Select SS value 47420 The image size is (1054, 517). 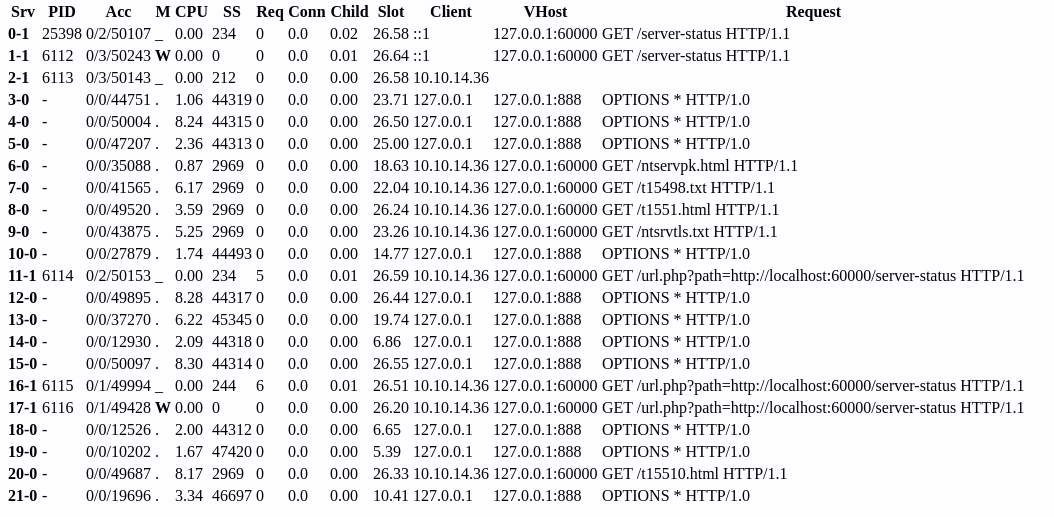pyautogui.click(x=232, y=452)
